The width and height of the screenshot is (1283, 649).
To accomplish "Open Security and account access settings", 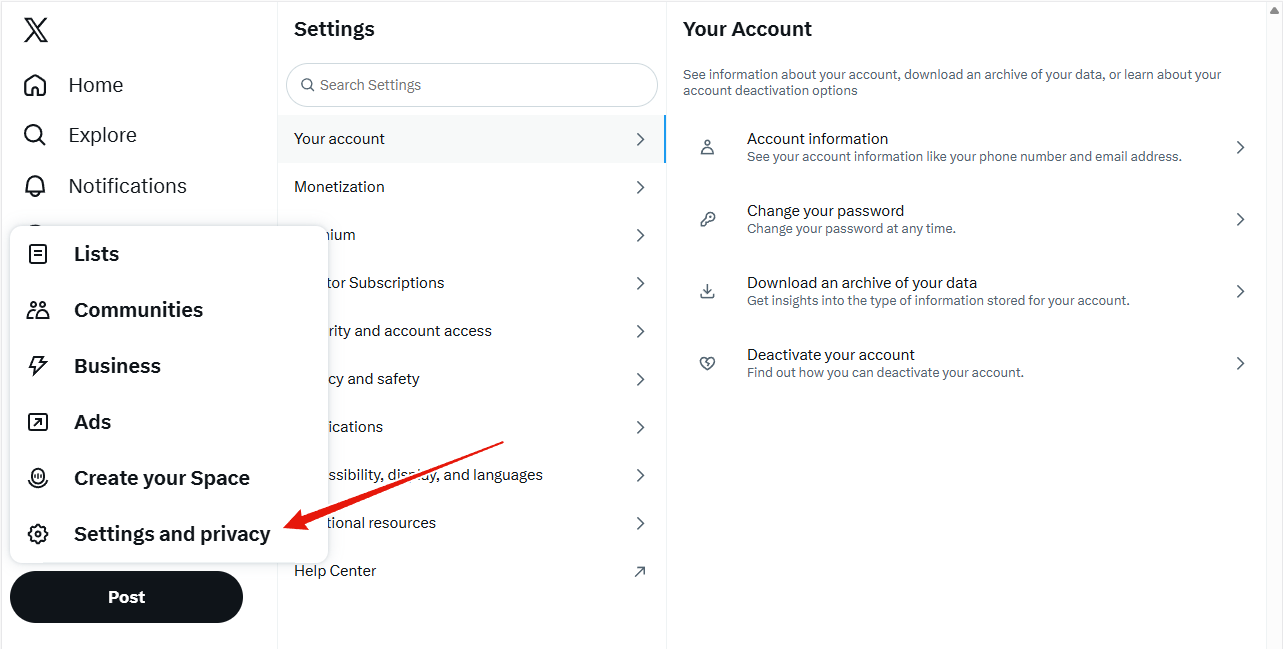I will pyautogui.click(x=471, y=331).
